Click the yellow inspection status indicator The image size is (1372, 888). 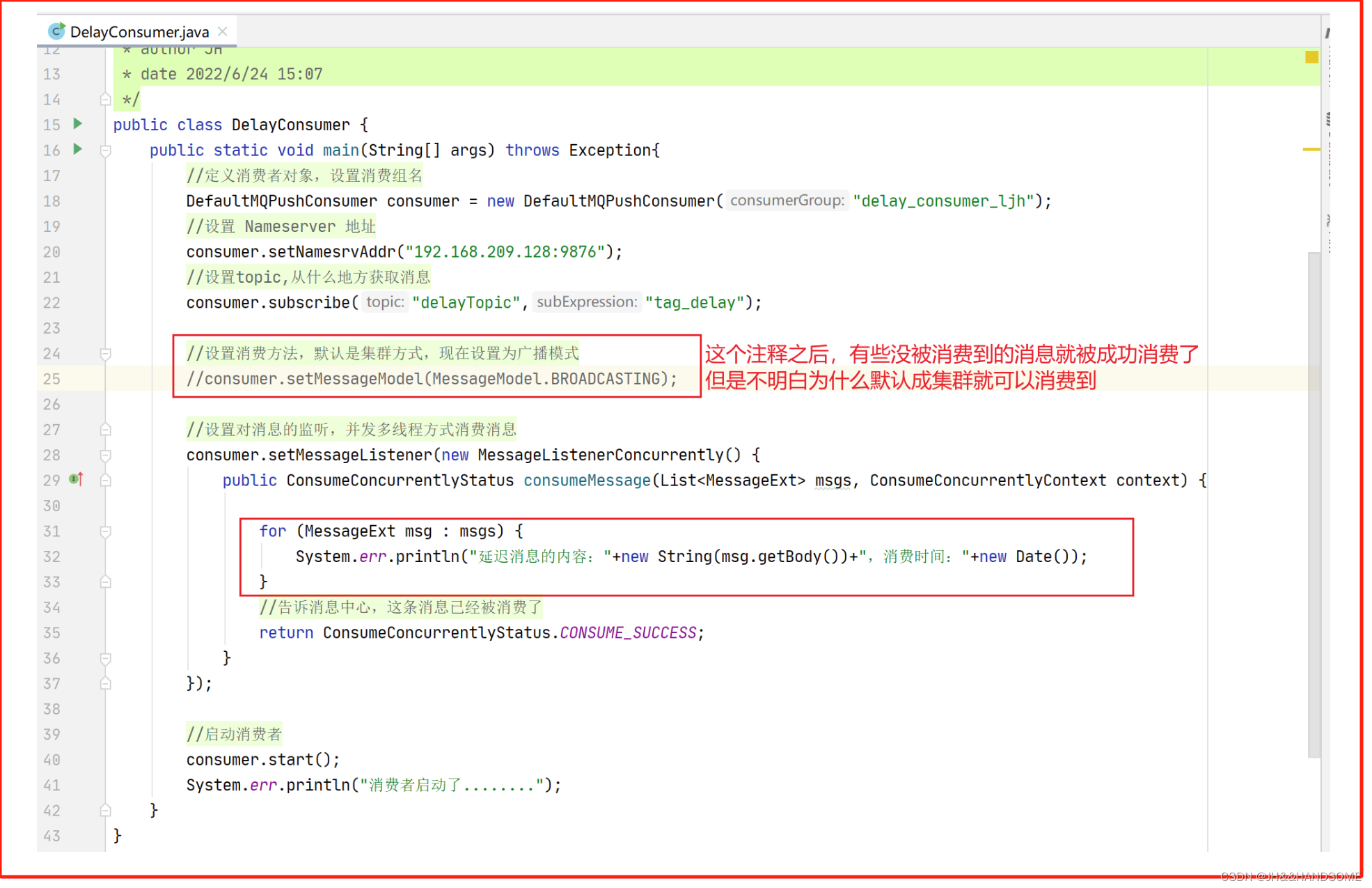tap(1311, 57)
